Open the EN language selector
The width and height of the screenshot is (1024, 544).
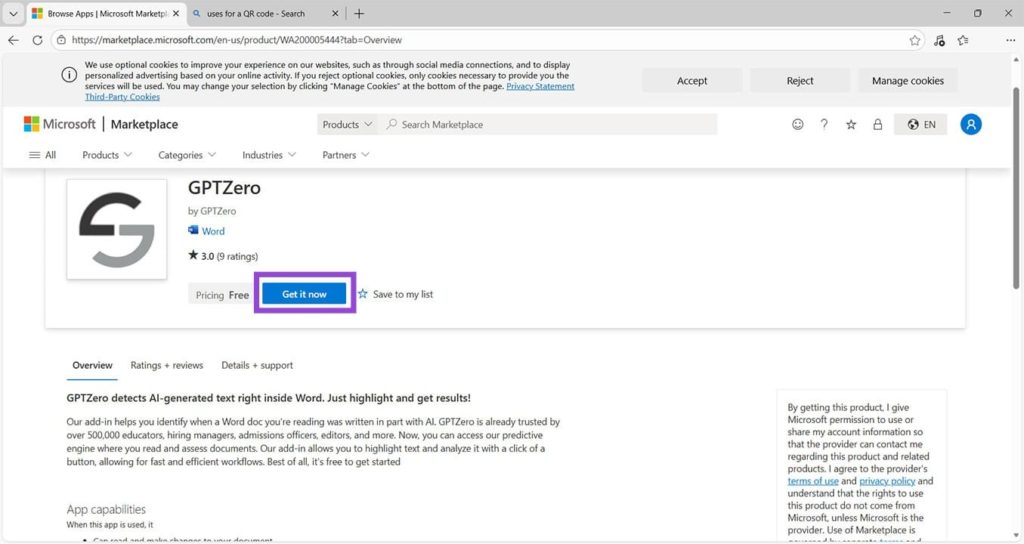click(x=921, y=124)
